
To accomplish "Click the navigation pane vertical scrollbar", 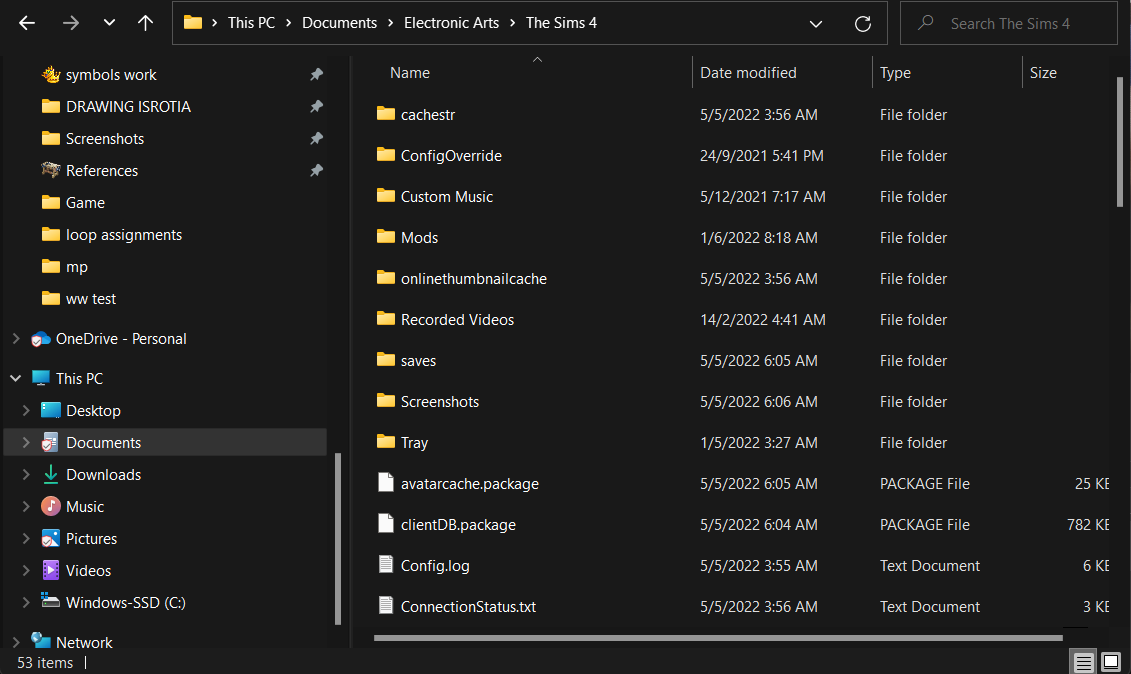I will coord(338,538).
